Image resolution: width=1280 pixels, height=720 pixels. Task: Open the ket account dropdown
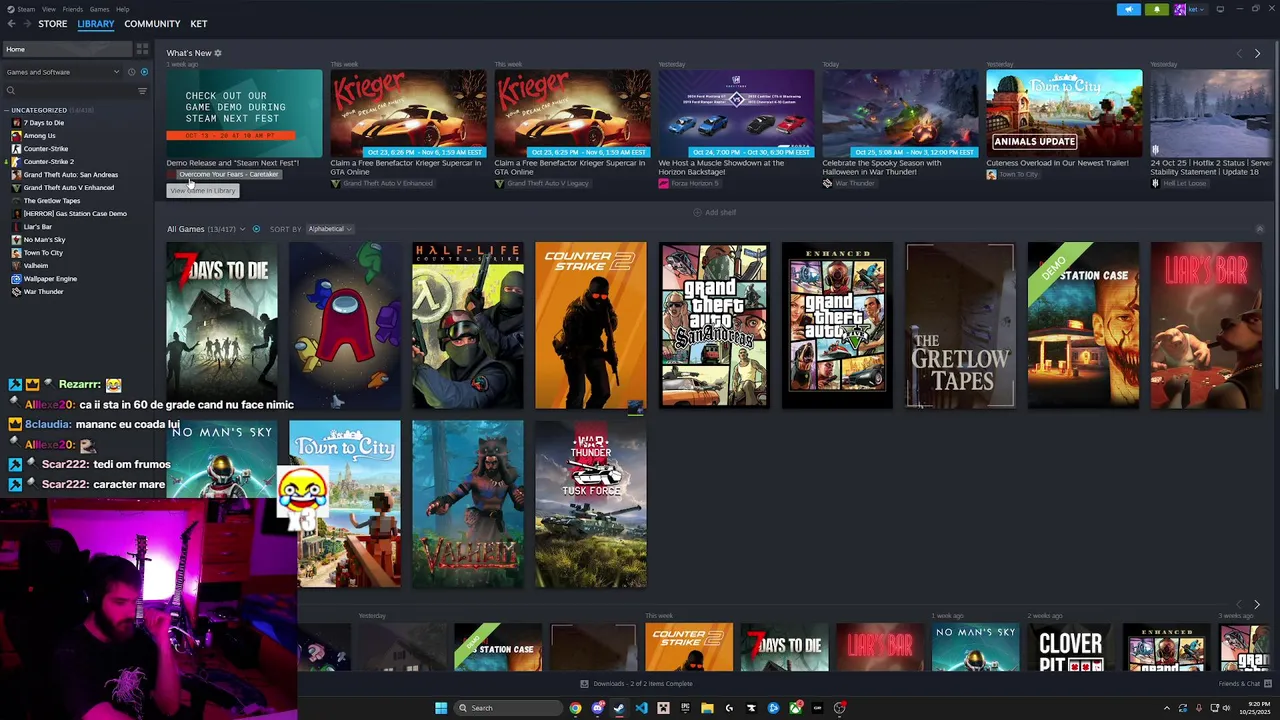(1195, 9)
